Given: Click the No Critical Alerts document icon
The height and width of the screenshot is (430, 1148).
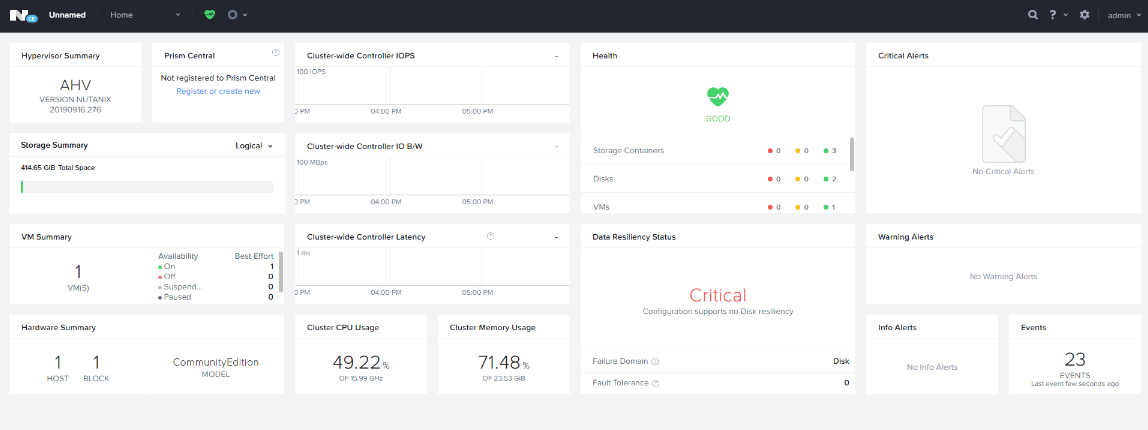Looking at the screenshot, I should 1002,133.
